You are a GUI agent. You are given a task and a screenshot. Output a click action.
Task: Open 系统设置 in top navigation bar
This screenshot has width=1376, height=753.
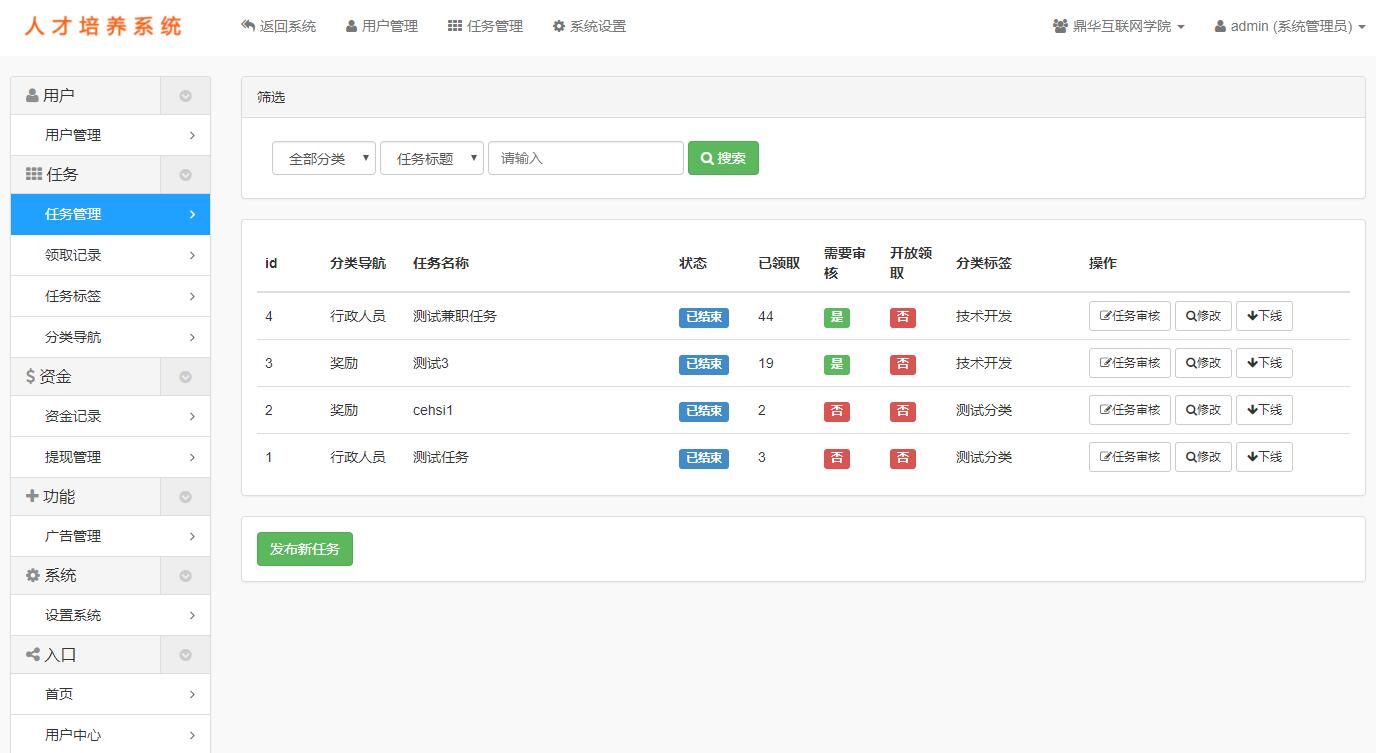[589, 26]
